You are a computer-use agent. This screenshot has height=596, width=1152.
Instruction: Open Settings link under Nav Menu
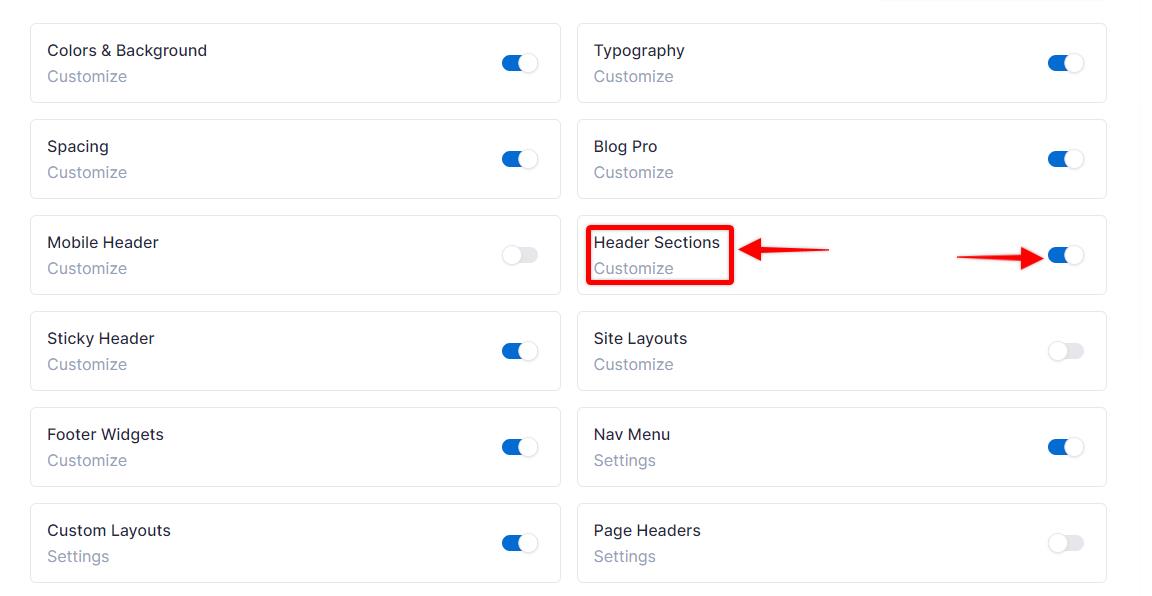point(624,461)
